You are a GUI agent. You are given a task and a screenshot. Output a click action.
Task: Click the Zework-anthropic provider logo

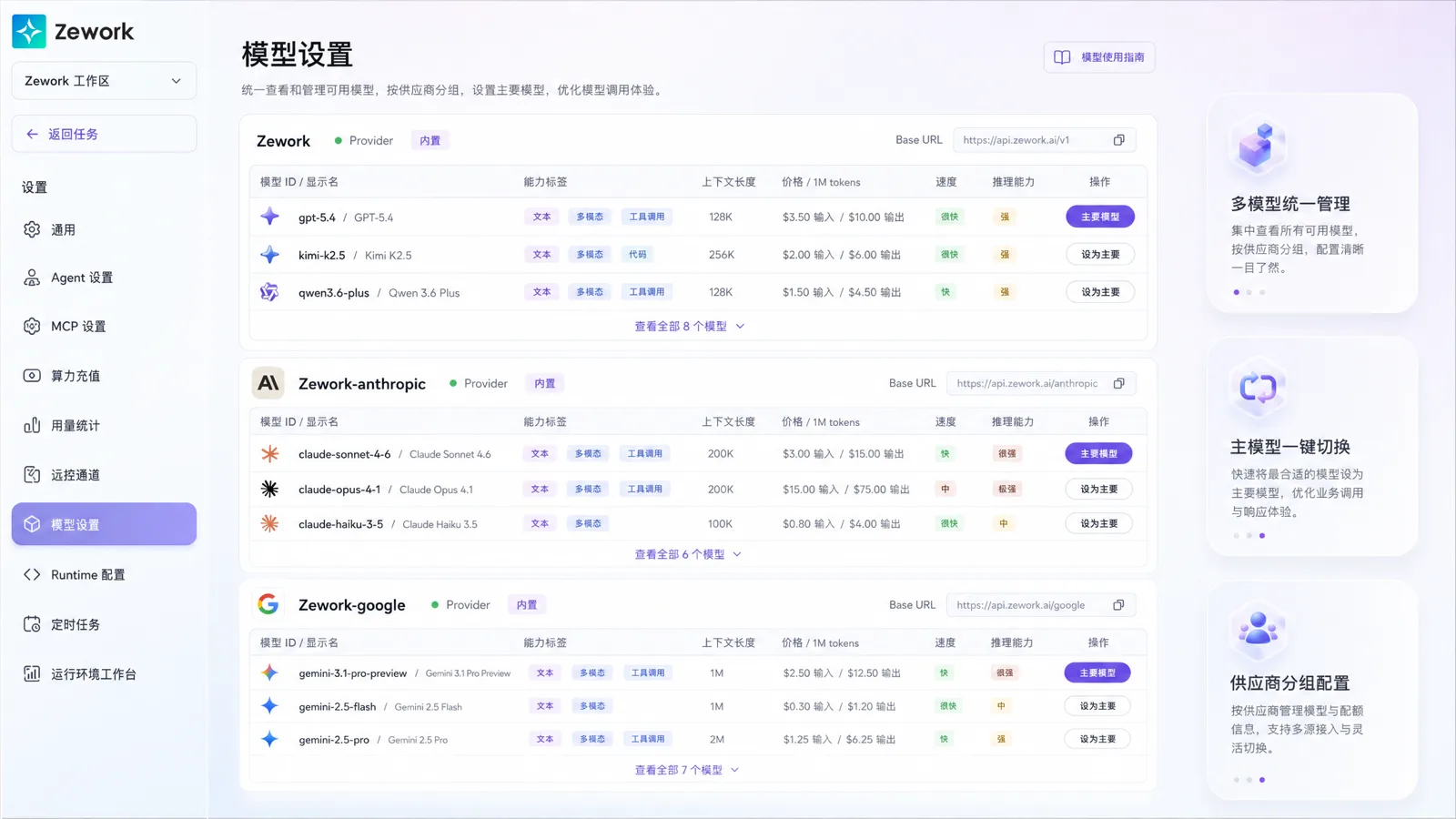point(268,383)
